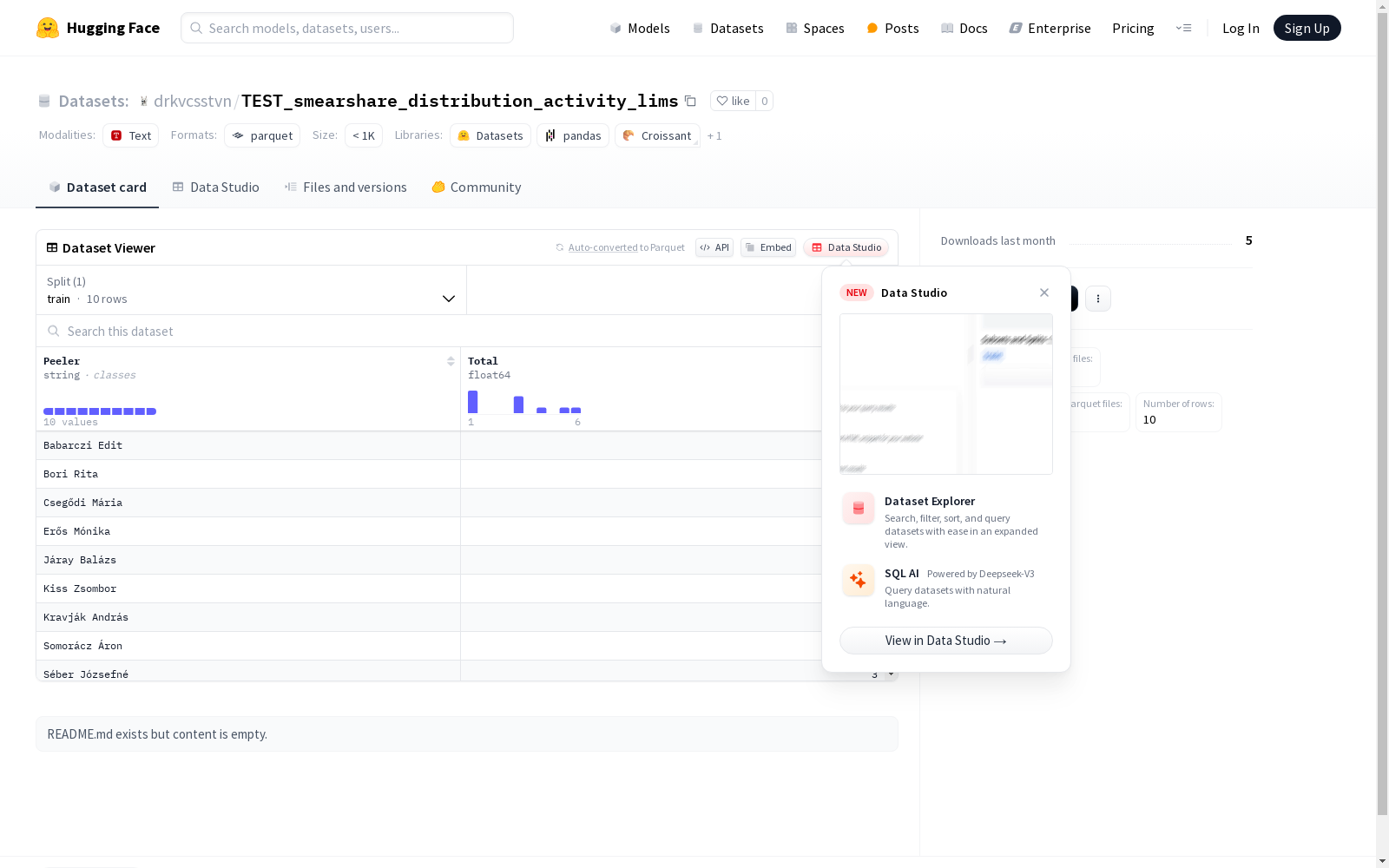Click the more navigation options icon
The image size is (1389, 868).
click(1183, 28)
